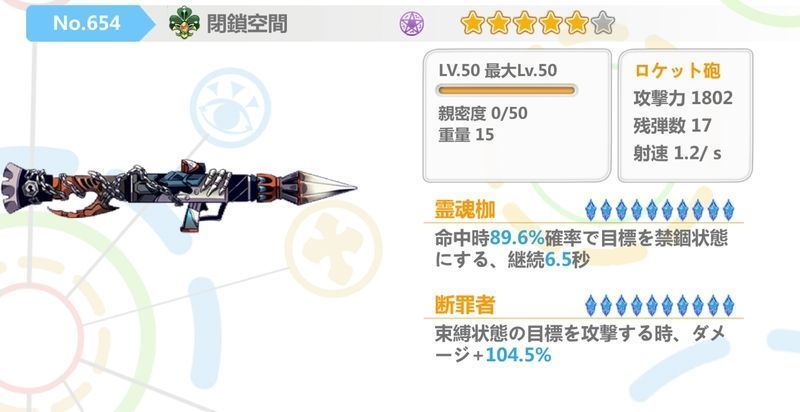The height and width of the screenshot is (412, 800).
Task: Select the grey sixth rarity star
Action: 603,23
